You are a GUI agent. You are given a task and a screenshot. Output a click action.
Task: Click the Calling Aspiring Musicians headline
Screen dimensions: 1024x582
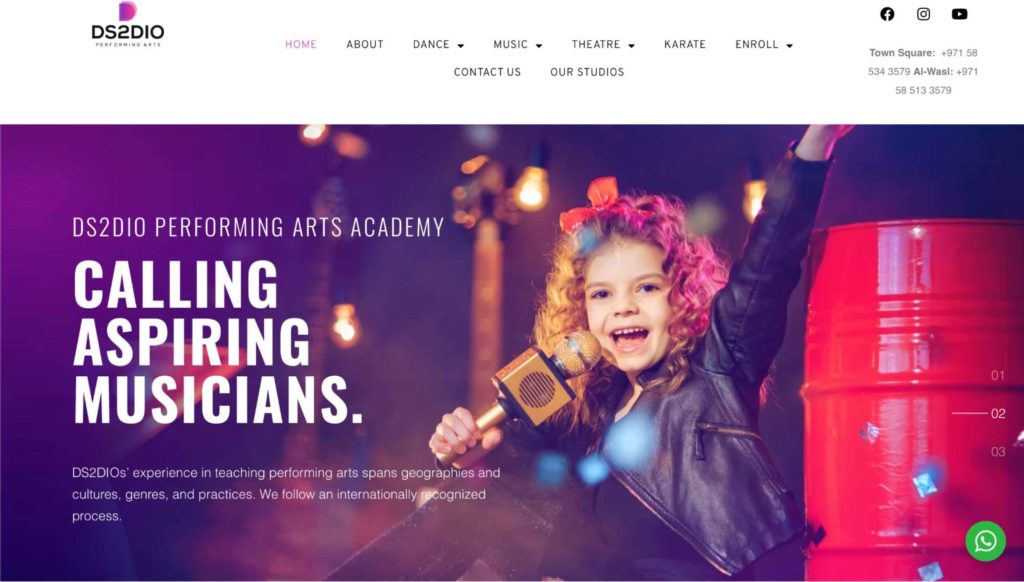[217, 340]
